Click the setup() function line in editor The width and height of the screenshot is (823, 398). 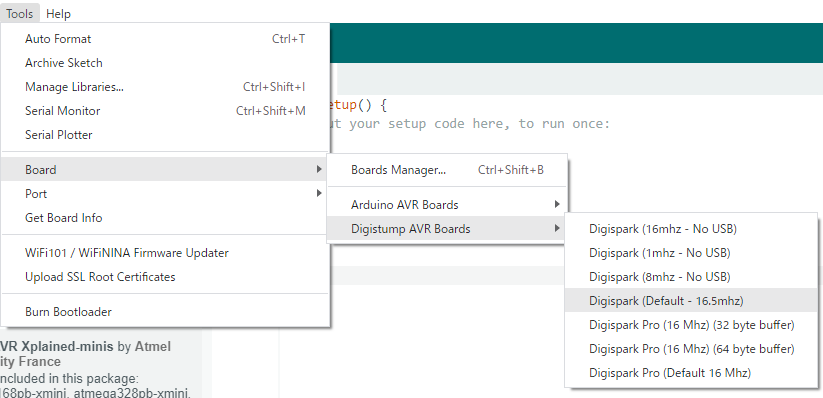pyautogui.click(x=358, y=105)
